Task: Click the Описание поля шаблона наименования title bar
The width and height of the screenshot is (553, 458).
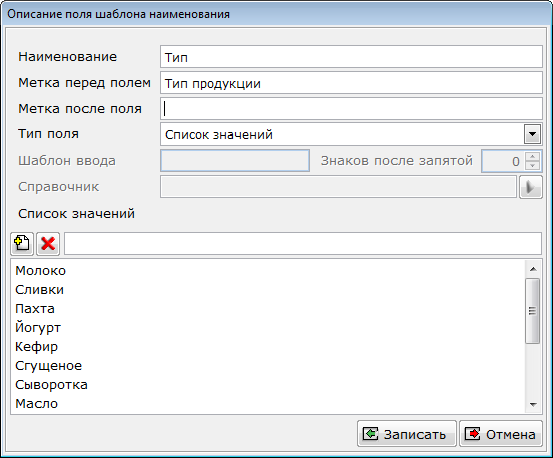Action: pos(276,14)
